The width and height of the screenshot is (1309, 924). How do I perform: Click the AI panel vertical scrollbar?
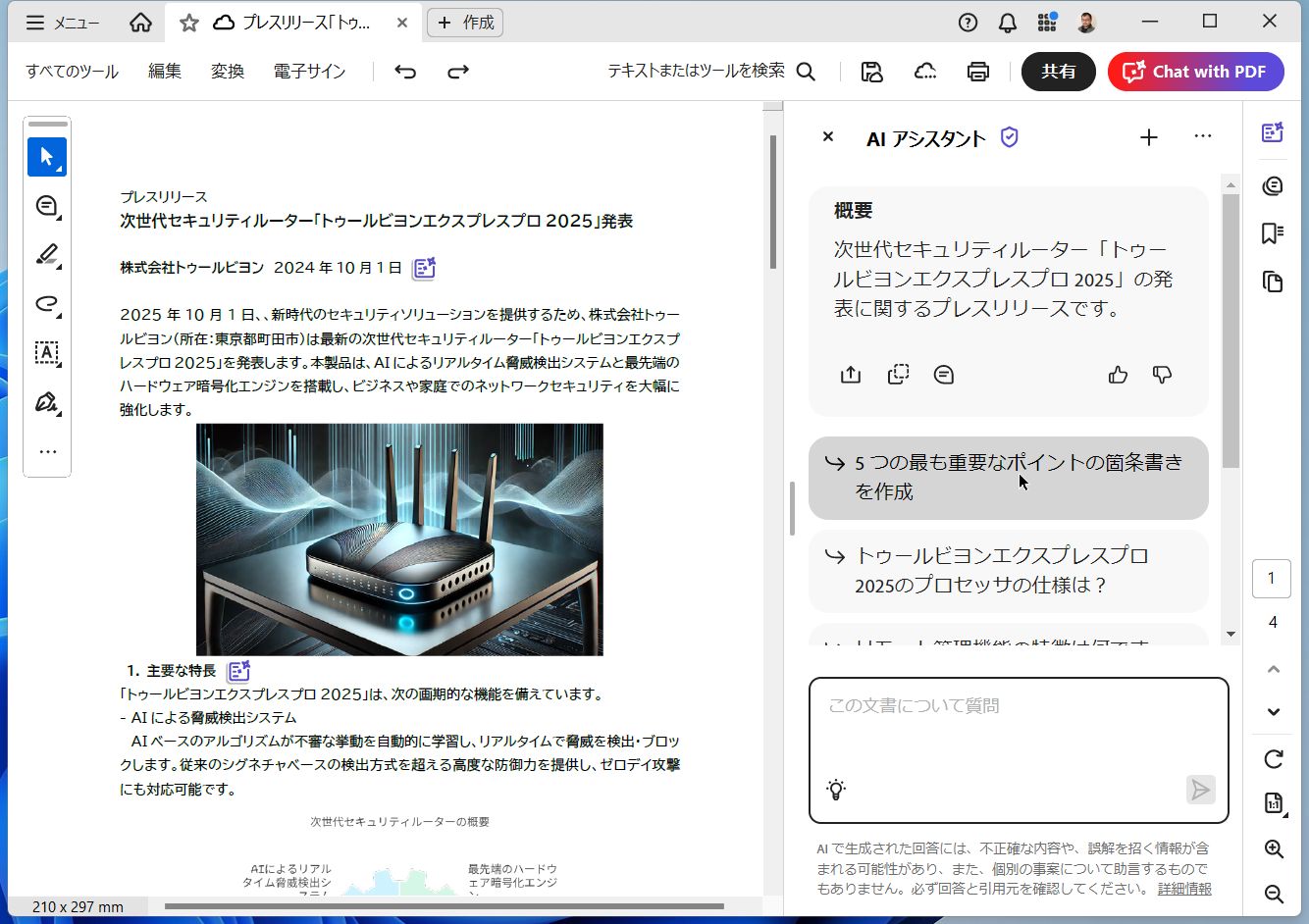click(1230, 334)
